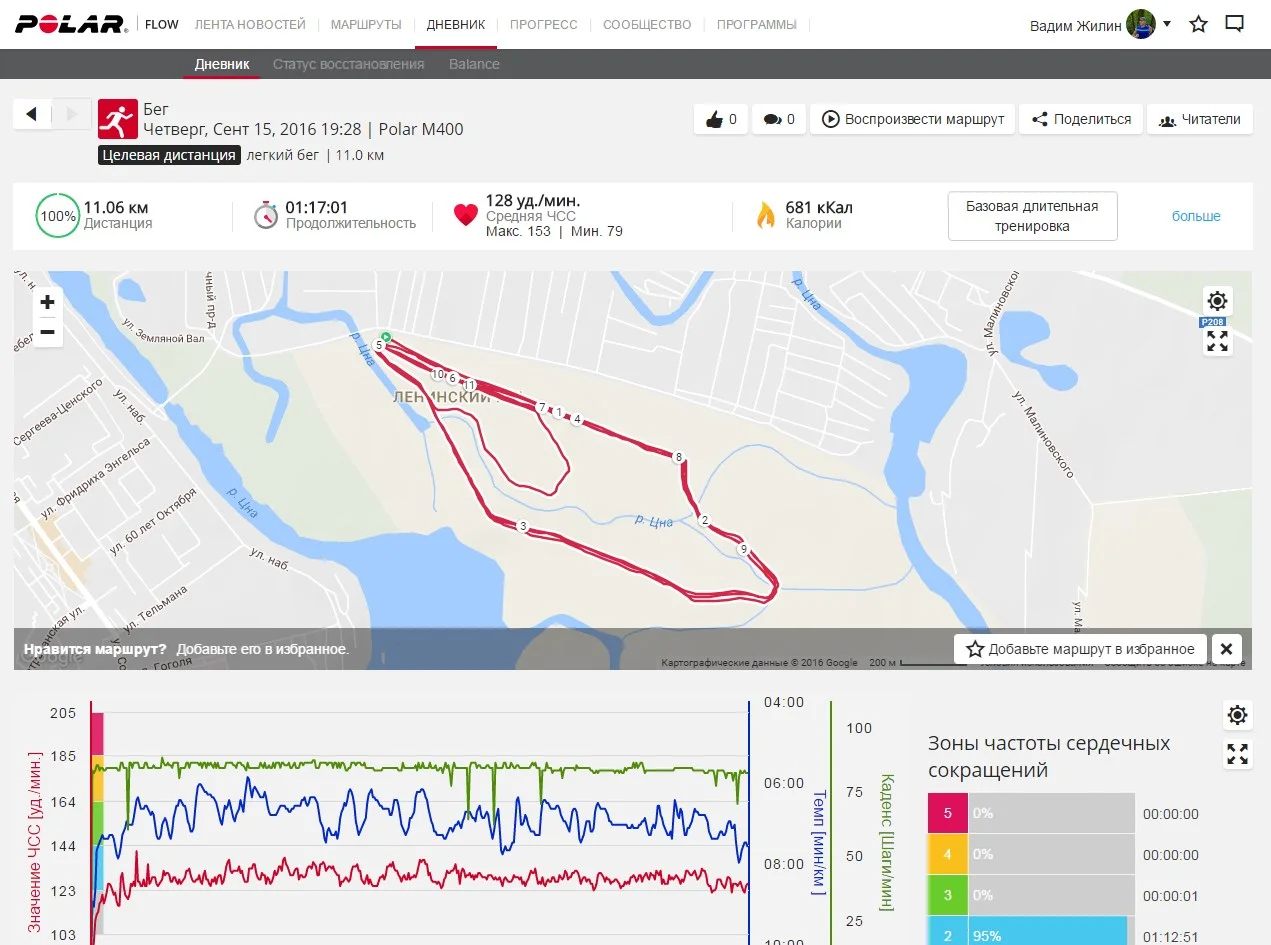Click the stopwatch duration icon
The width and height of the screenshot is (1271, 945).
265,215
